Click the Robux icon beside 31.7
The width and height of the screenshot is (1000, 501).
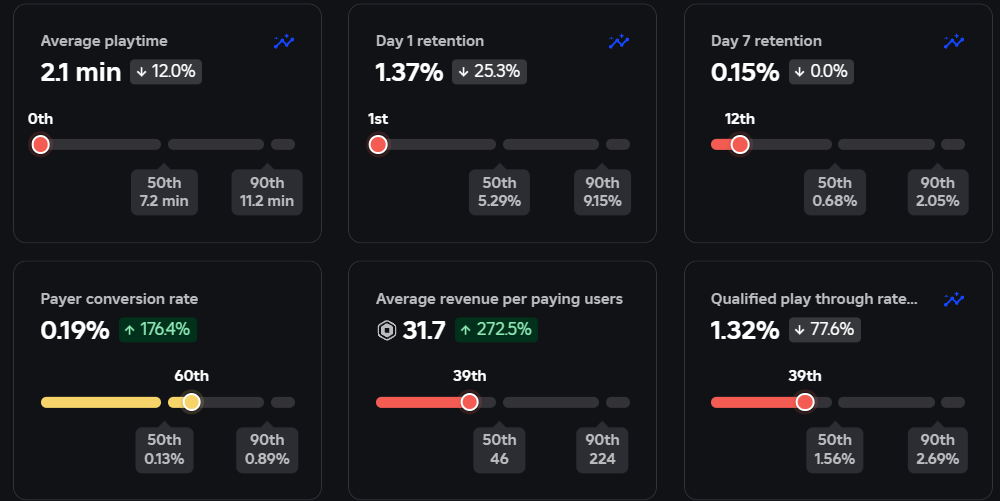pyautogui.click(x=387, y=330)
